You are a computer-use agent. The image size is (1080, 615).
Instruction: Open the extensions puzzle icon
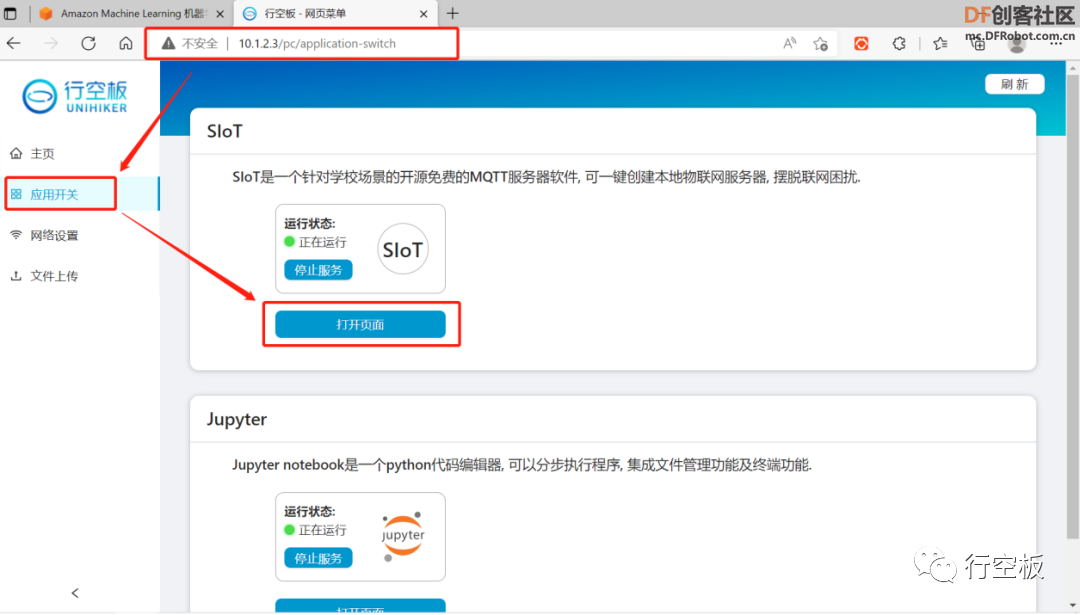coord(899,43)
